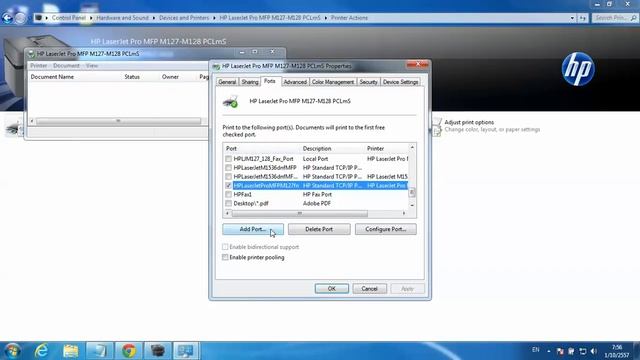The height and width of the screenshot is (360, 640).
Task: Open the Security tab
Action: pyautogui.click(x=368, y=82)
